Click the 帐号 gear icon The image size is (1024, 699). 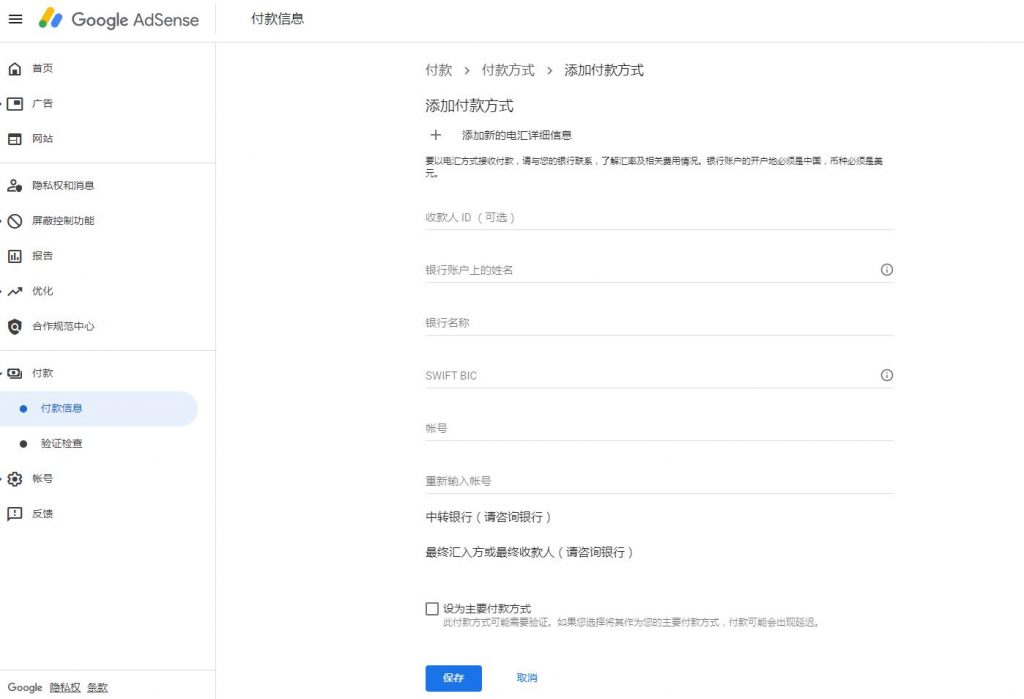click(x=14, y=479)
